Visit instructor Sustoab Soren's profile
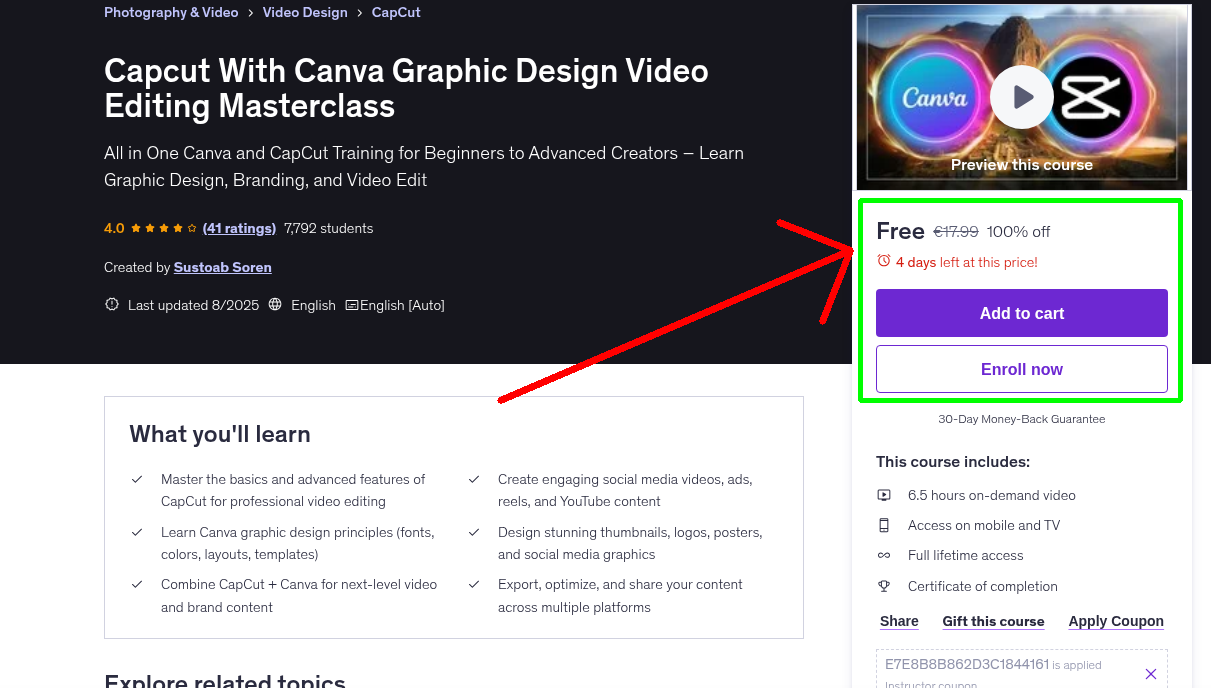 222,267
